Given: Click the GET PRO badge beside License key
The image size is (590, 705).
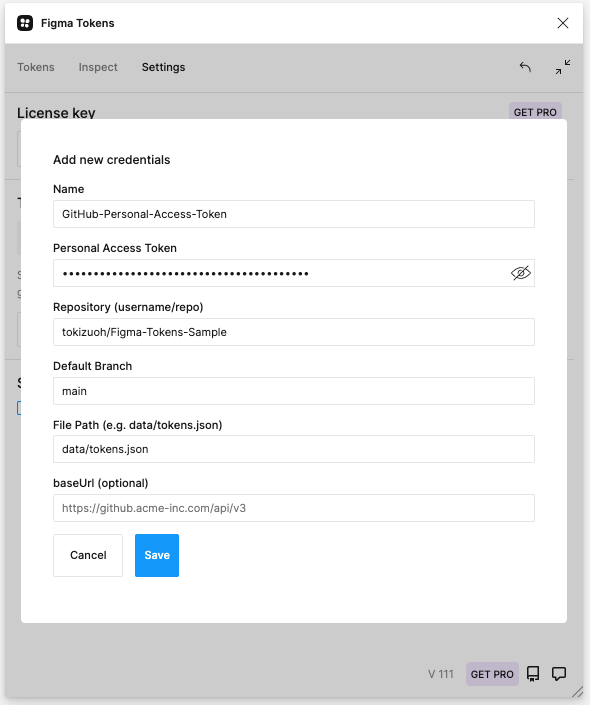Looking at the screenshot, I should [x=535, y=112].
